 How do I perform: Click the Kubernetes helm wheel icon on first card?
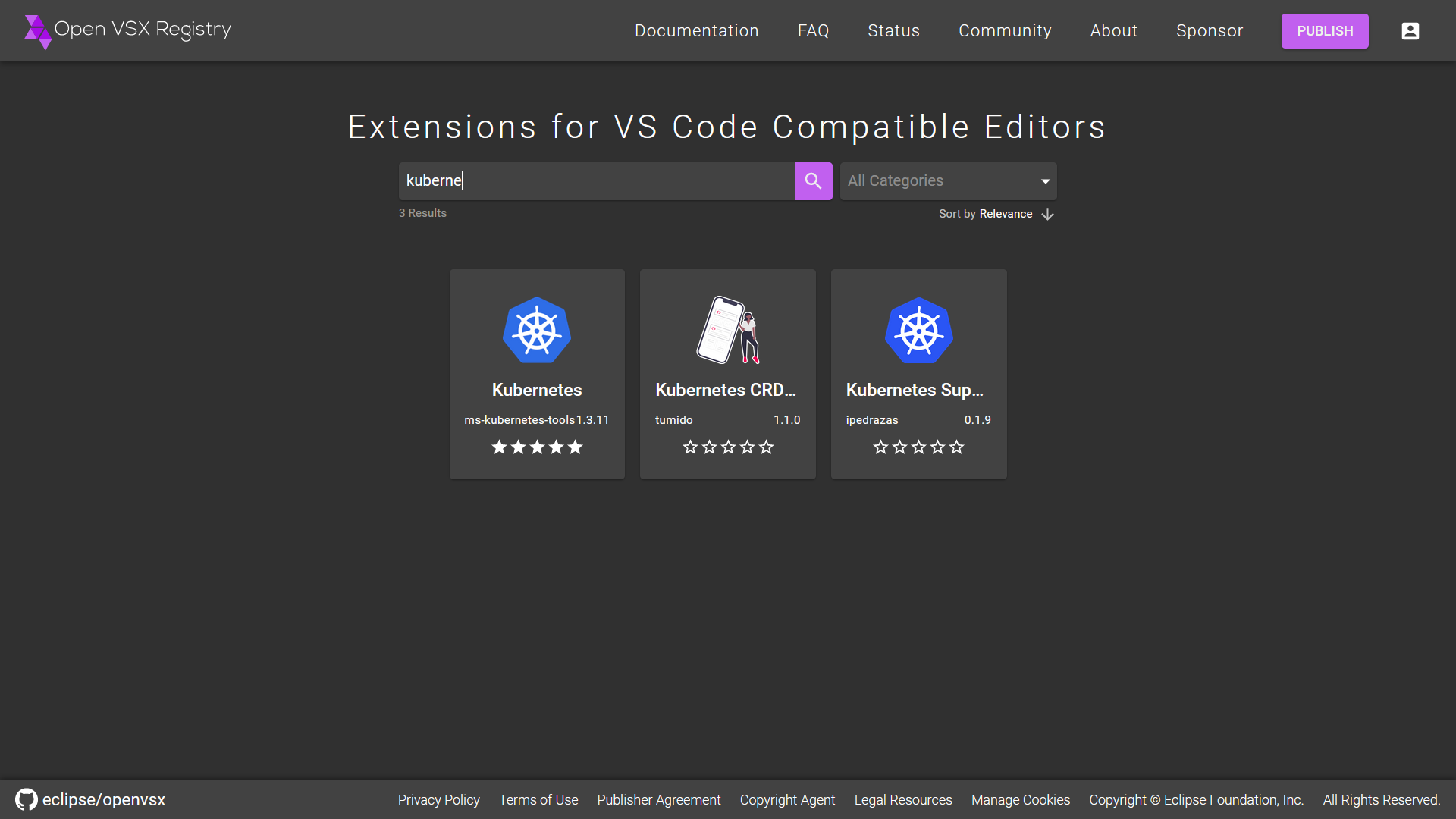pyautogui.click(x=537, y=331)
